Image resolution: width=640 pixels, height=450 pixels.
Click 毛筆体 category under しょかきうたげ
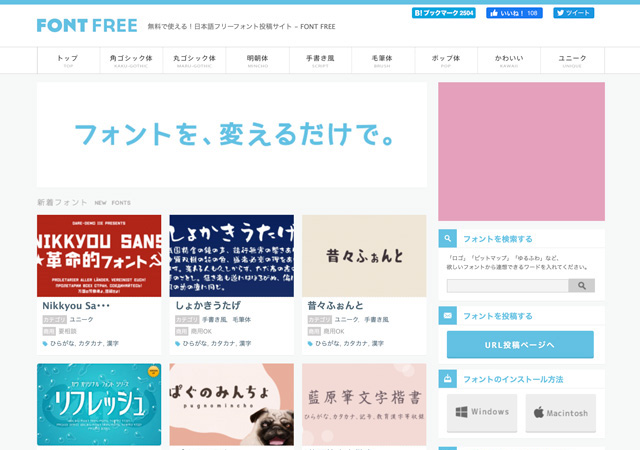pyautogui.click(x=242, y=319)
